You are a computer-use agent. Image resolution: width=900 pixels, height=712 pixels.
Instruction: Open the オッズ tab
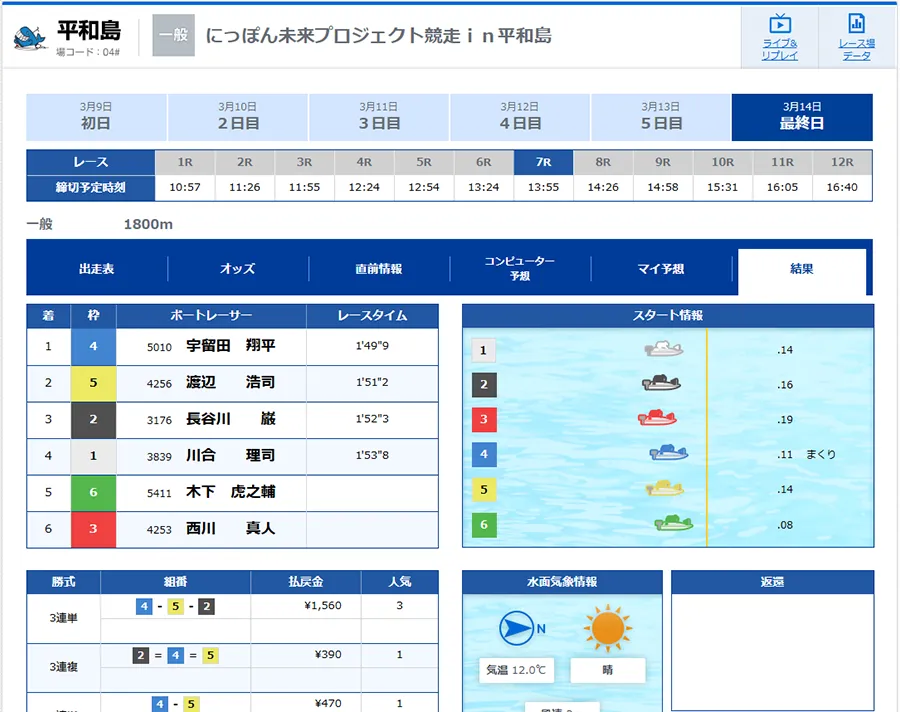pyautogui.click(x=238, y=269)
